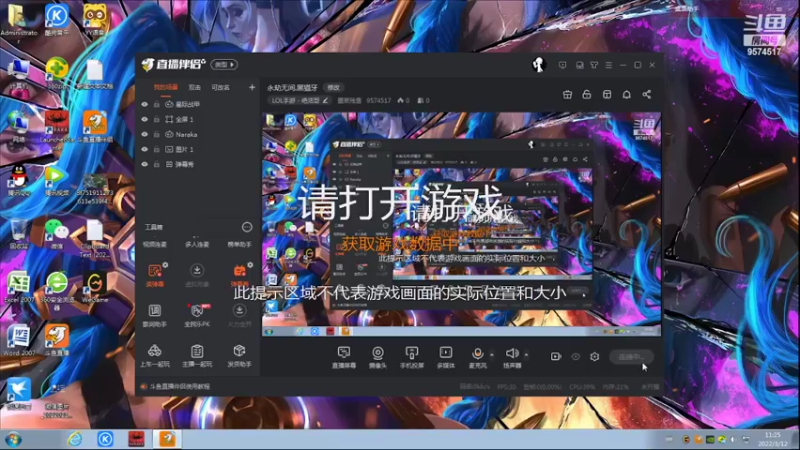Open the 榜单助手 tool
The image size is (800, 450).
tap(239, 244)
